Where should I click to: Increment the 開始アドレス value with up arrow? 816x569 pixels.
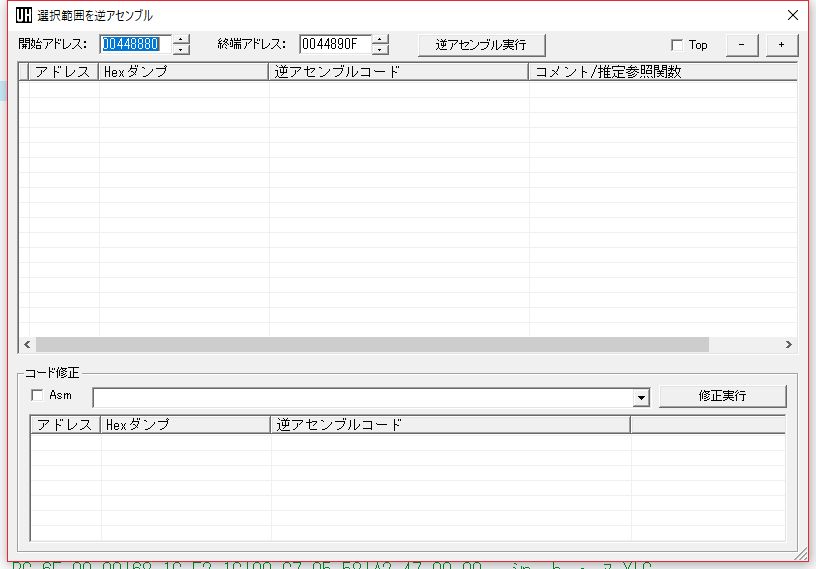[181, 40]
